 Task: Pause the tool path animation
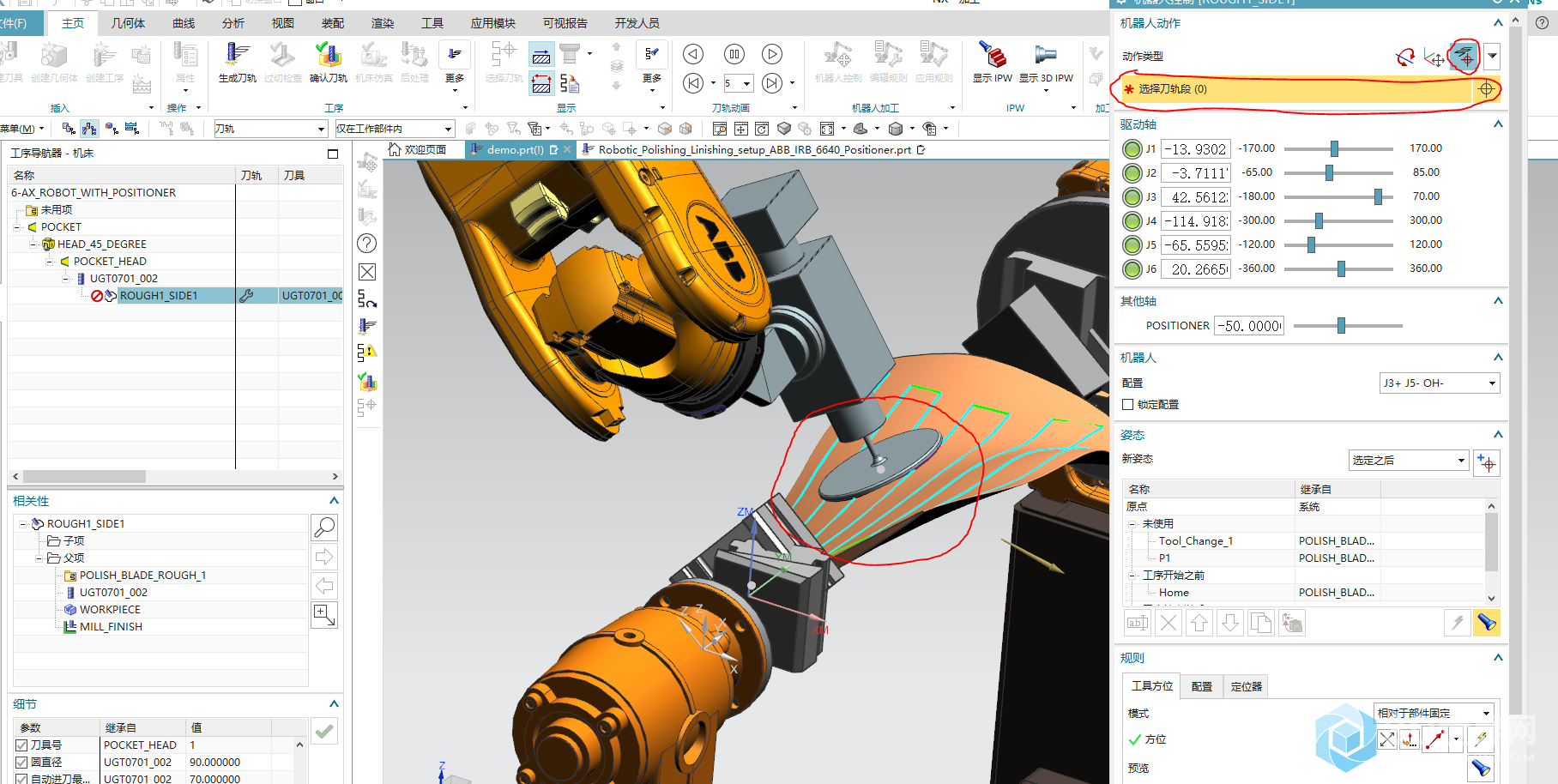click(x=734, y=54)
